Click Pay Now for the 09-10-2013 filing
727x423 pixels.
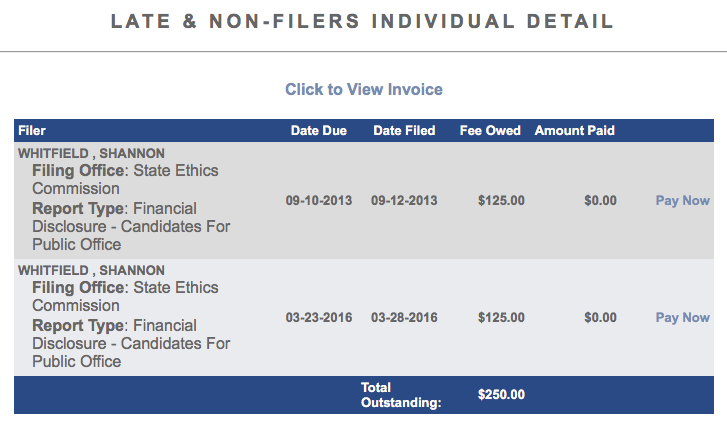[x=682, y=200]
